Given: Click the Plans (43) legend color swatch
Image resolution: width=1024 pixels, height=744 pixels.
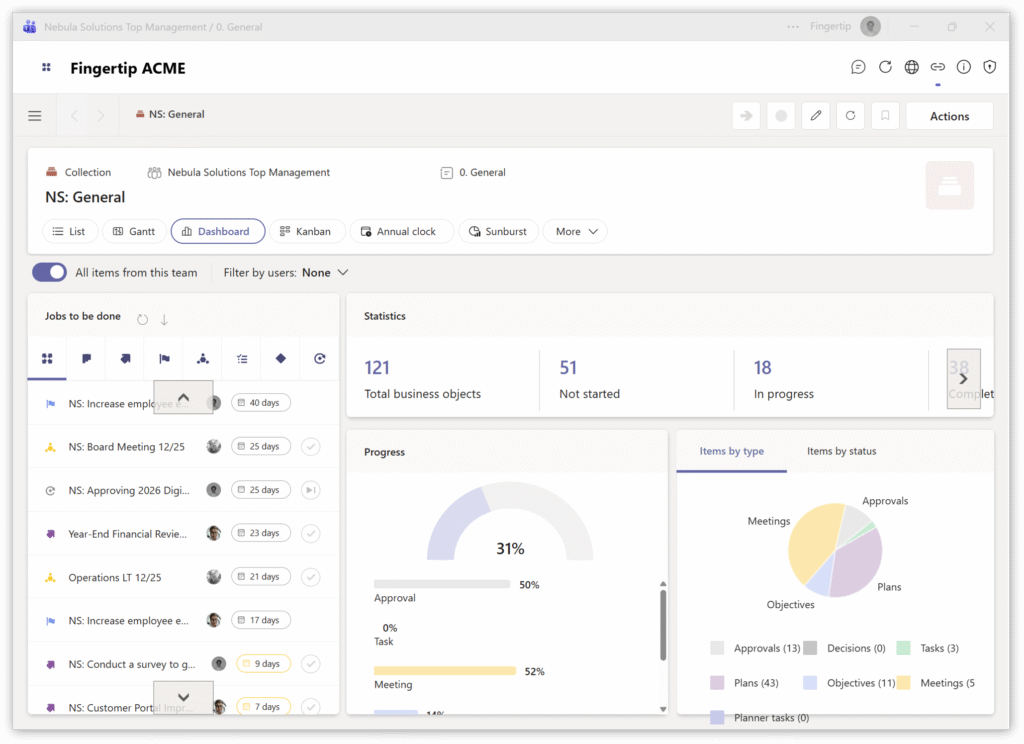Looking at the screenshot, I should click(x=717, y=682).
